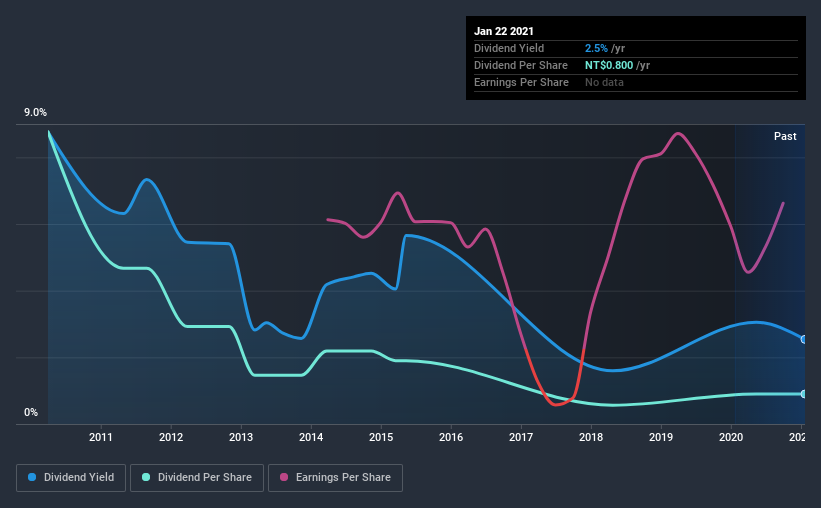Click the tooltip Earnings Per Share row label
Viewport: 821px width, 508px height.
point(521,82)
